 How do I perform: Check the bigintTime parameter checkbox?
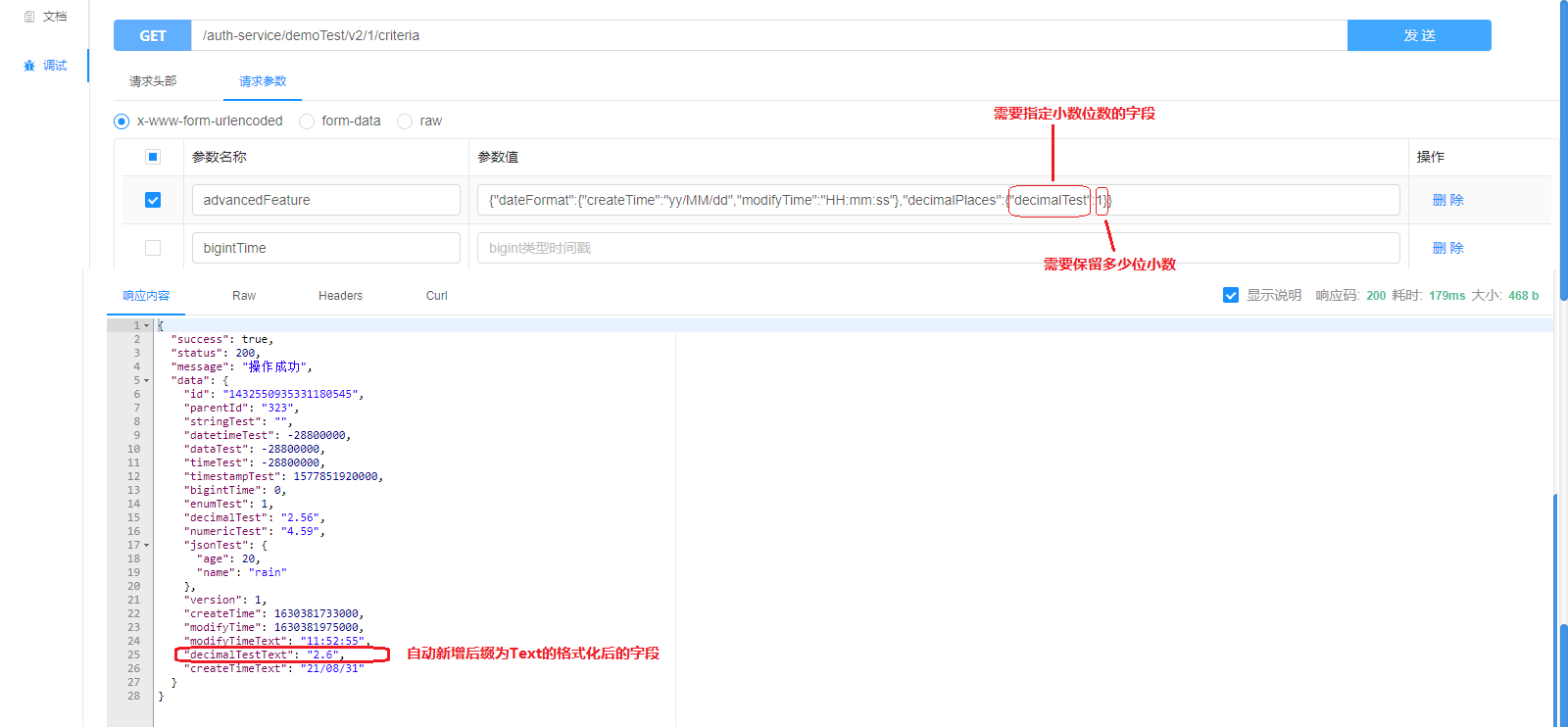[153, 248]
